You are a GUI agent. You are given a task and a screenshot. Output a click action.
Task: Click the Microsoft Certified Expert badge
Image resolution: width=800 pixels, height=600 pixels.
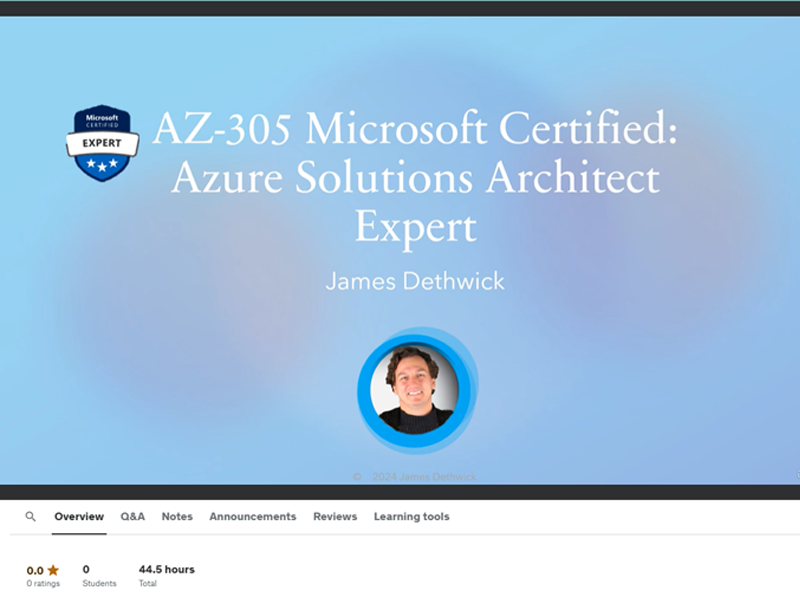[x=102, y=143]
